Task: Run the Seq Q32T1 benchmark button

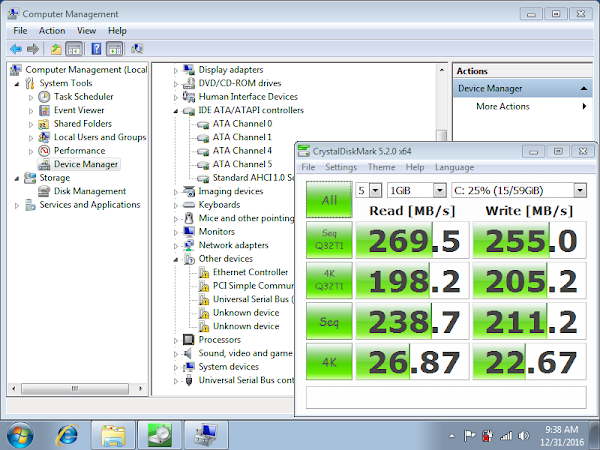Action: click(x=329, y=240)
